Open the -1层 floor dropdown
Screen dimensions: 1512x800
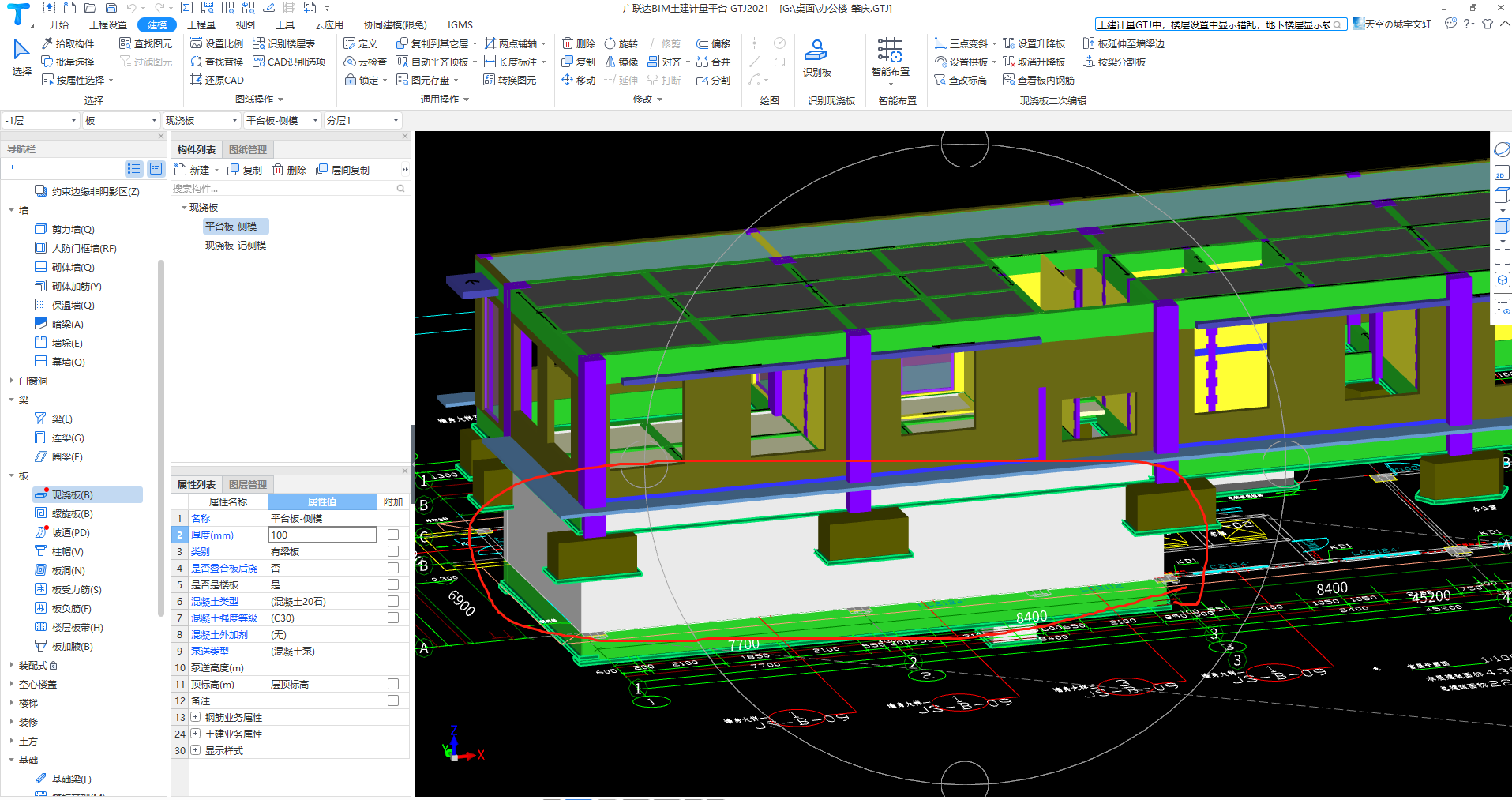click(41, 120)
